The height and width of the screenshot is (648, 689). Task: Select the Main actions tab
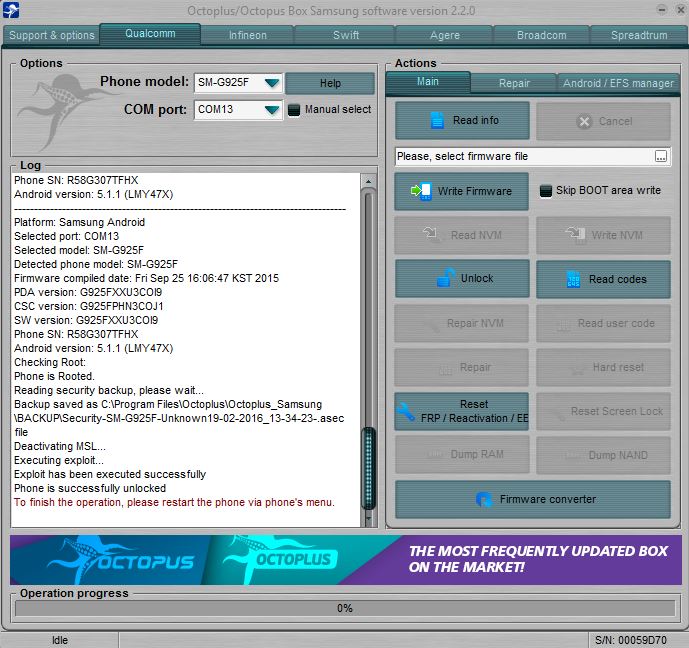point(428,82)
